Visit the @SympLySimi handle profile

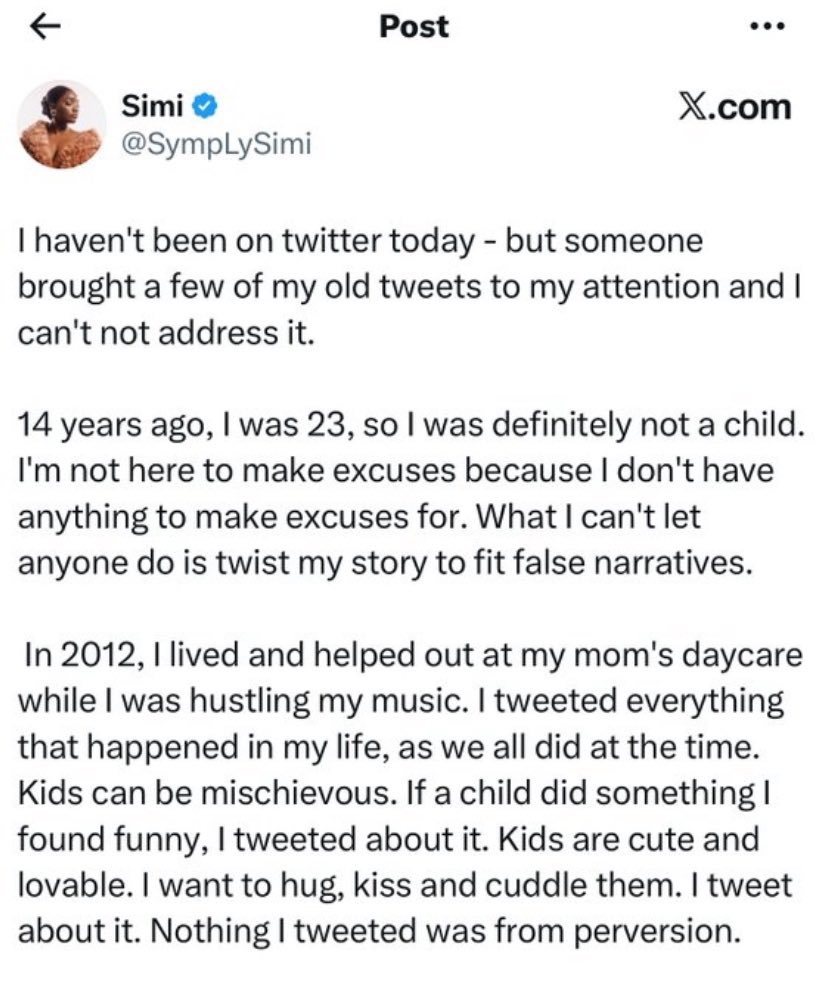coord(216,145)
